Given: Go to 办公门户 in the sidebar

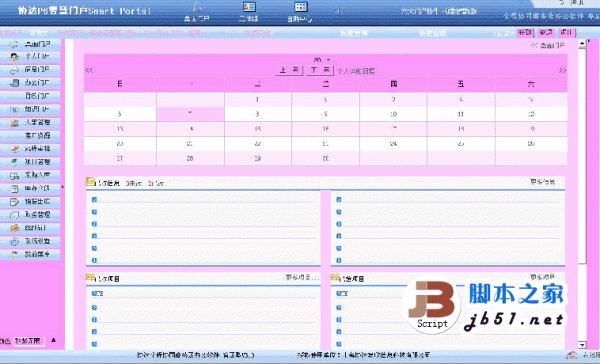Looking at the screenshot, I should coord(30,83).
